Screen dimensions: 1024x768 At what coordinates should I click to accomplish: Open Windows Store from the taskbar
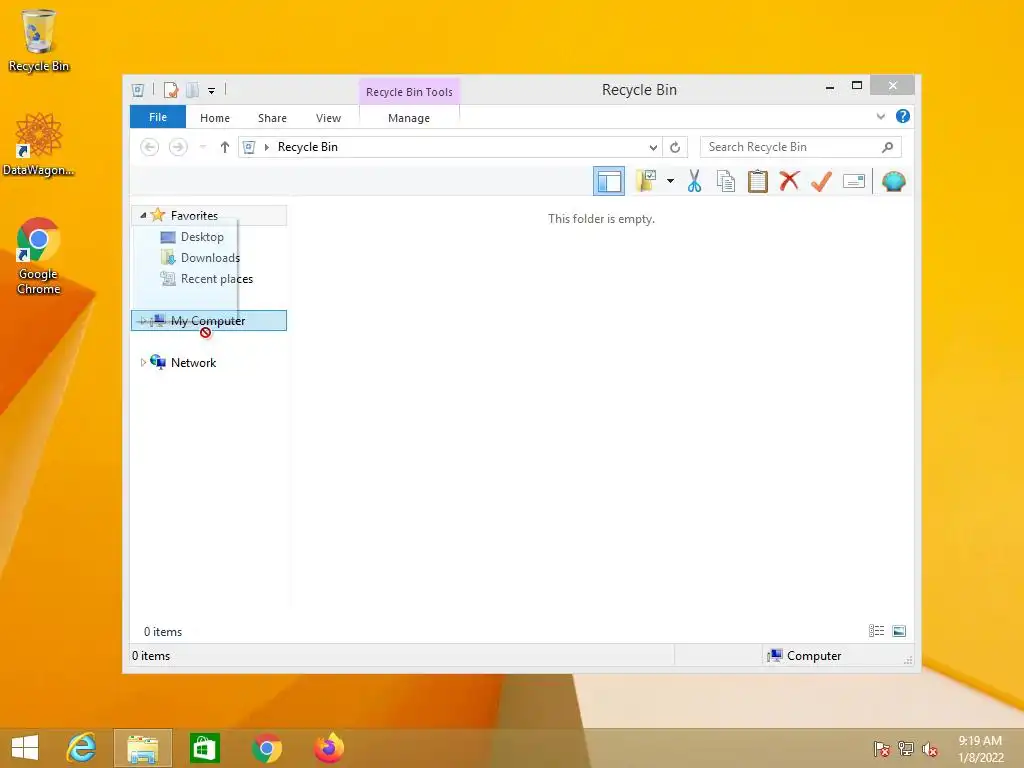(204, 748)
